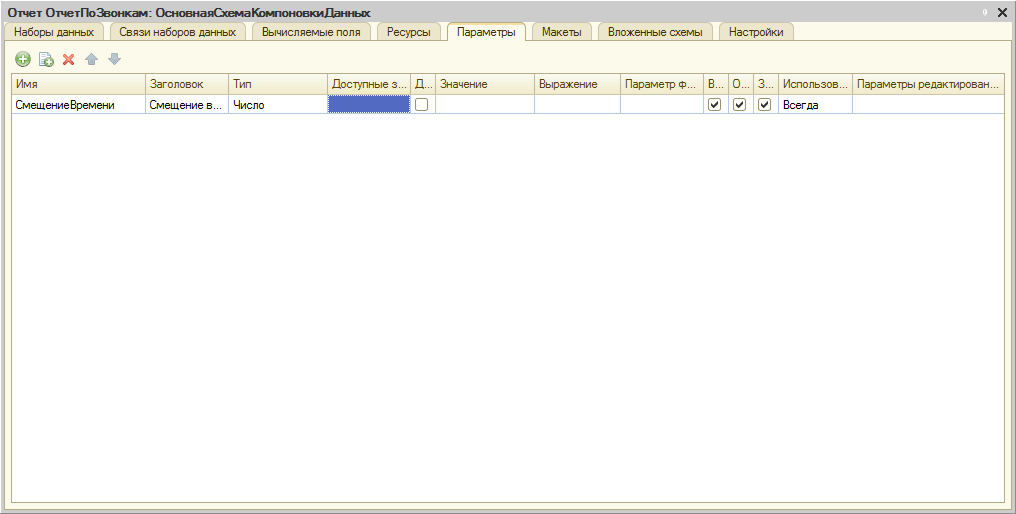Click the Доступные з... column header
This screenshot has width=1016, height=514.
tap(369, 84)
